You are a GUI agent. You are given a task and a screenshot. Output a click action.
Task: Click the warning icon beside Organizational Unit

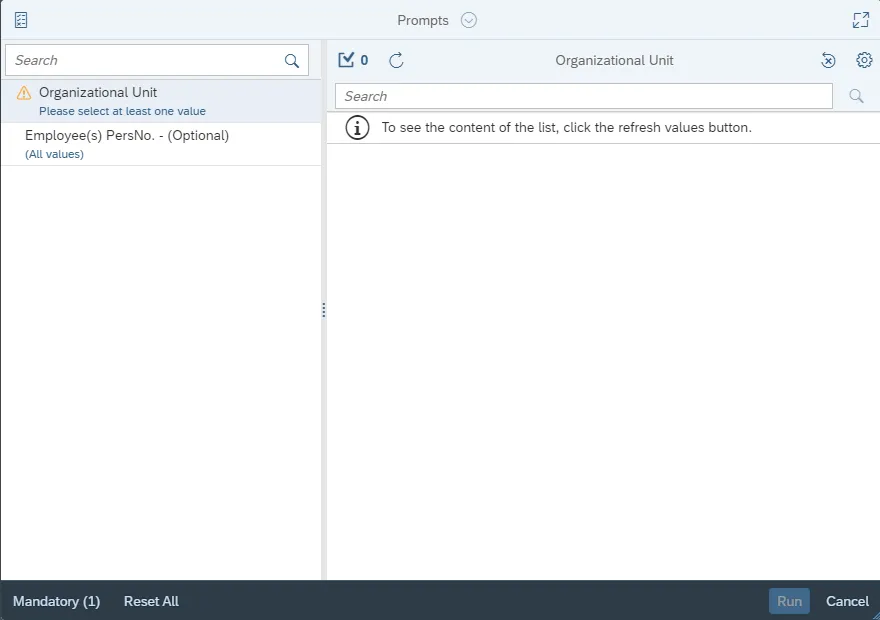pyautogui.click(x=24, y=93)
